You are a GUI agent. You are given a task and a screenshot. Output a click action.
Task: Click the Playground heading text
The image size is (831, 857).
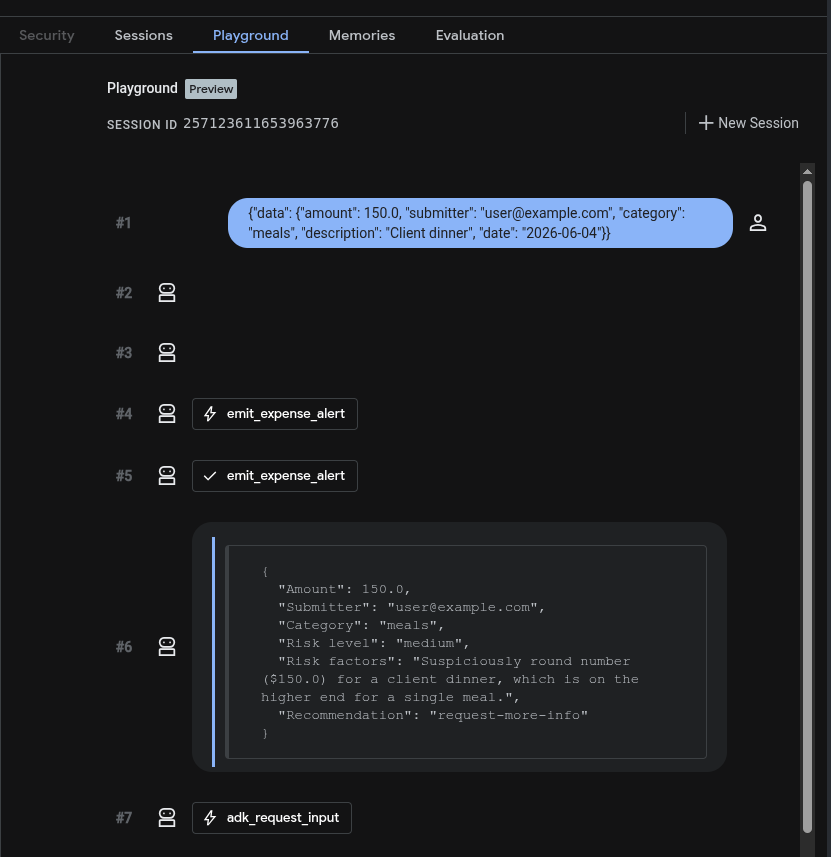[x=142, y=89]
